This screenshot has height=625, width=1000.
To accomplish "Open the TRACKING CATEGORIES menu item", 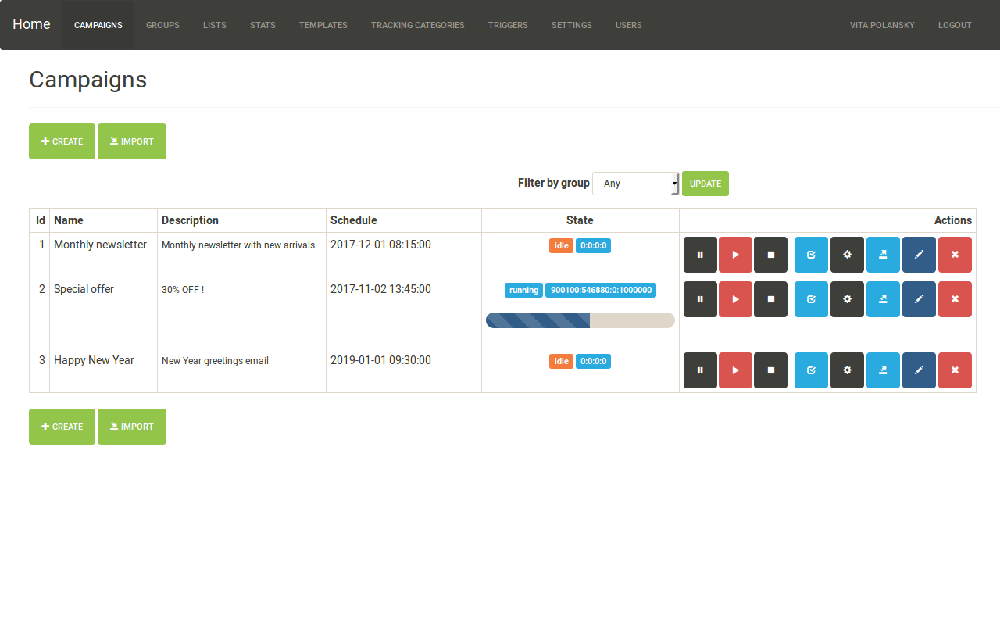I will [418, 25].
